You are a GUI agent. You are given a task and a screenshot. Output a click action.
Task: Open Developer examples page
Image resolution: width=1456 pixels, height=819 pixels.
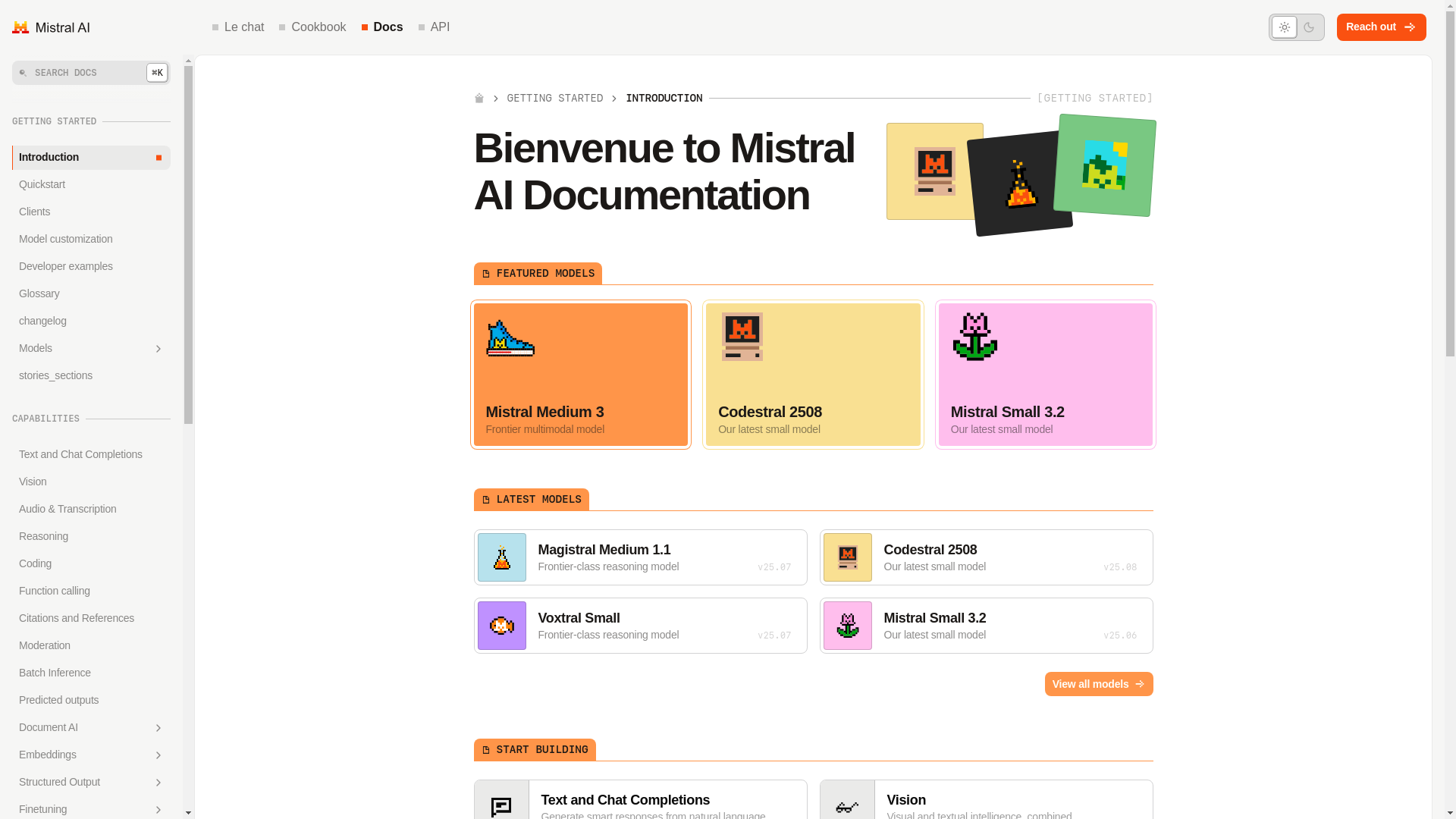(x=91, y=267)
